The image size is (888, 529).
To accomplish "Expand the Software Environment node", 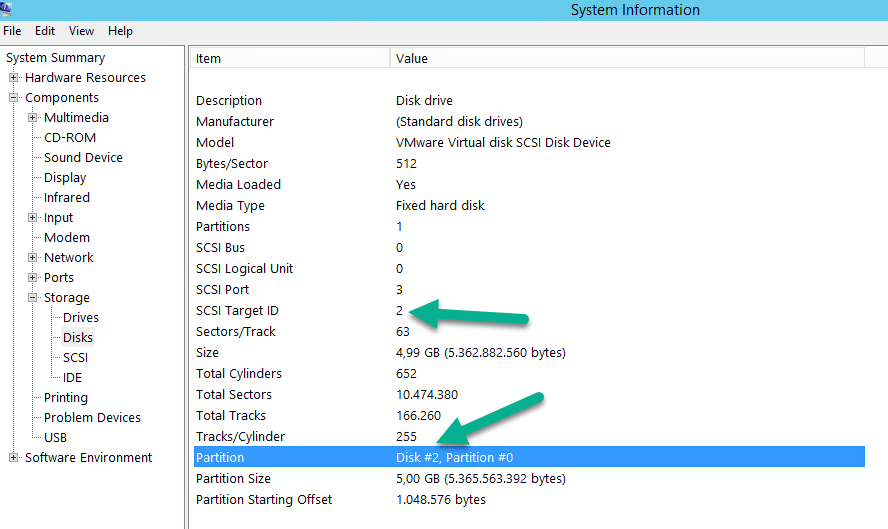I will click(x=14, y=458).
